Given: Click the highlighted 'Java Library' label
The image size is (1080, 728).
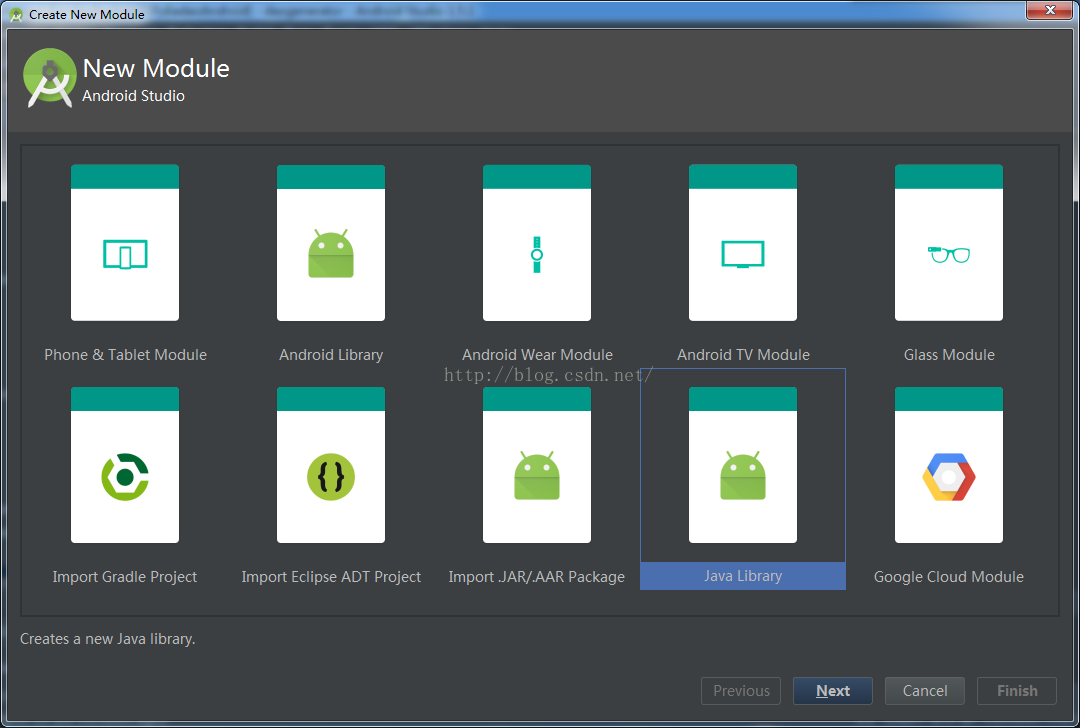Looking at the screenshot, I should [742, 576].
